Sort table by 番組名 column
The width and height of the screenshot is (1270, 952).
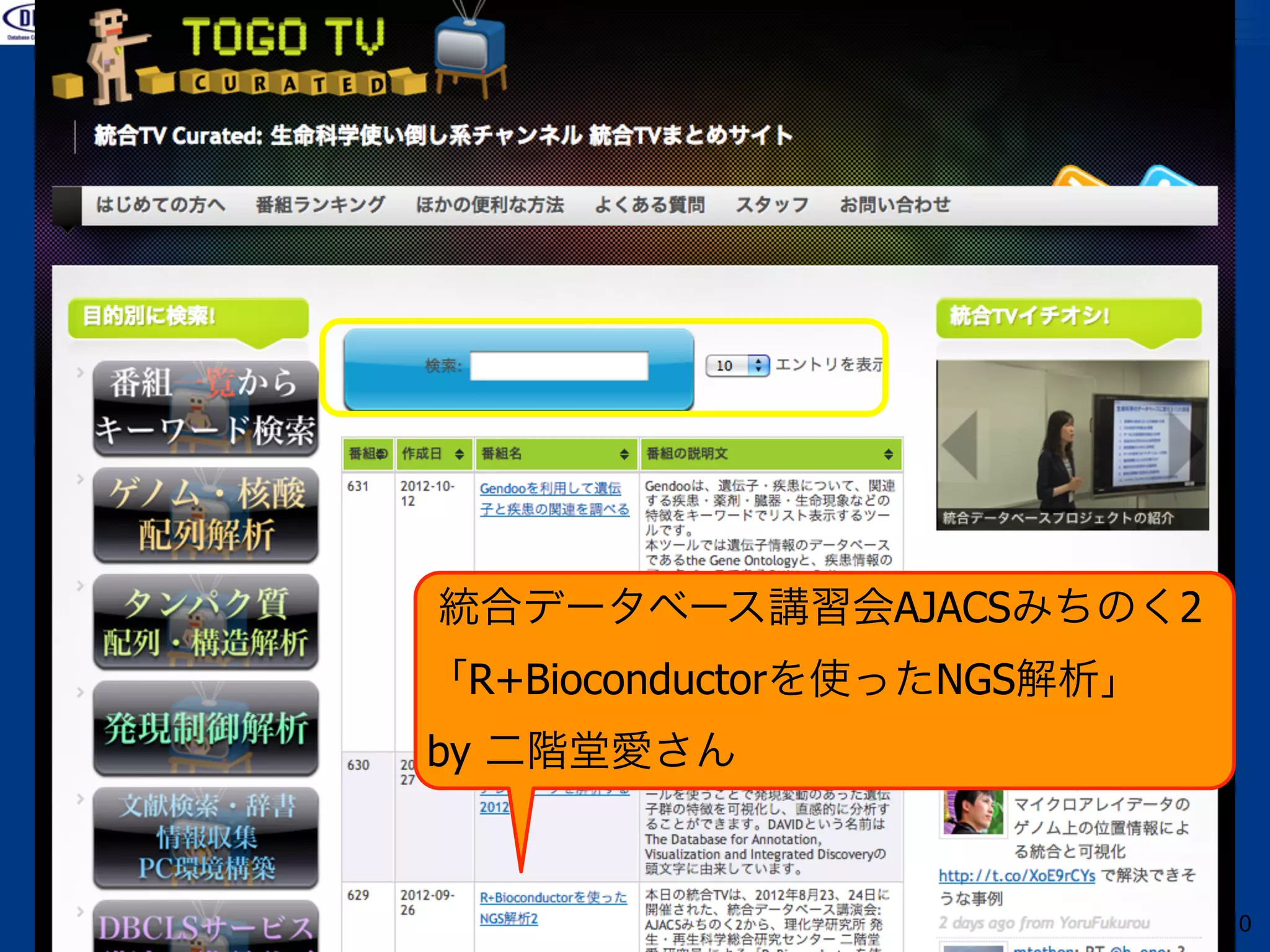556,454
